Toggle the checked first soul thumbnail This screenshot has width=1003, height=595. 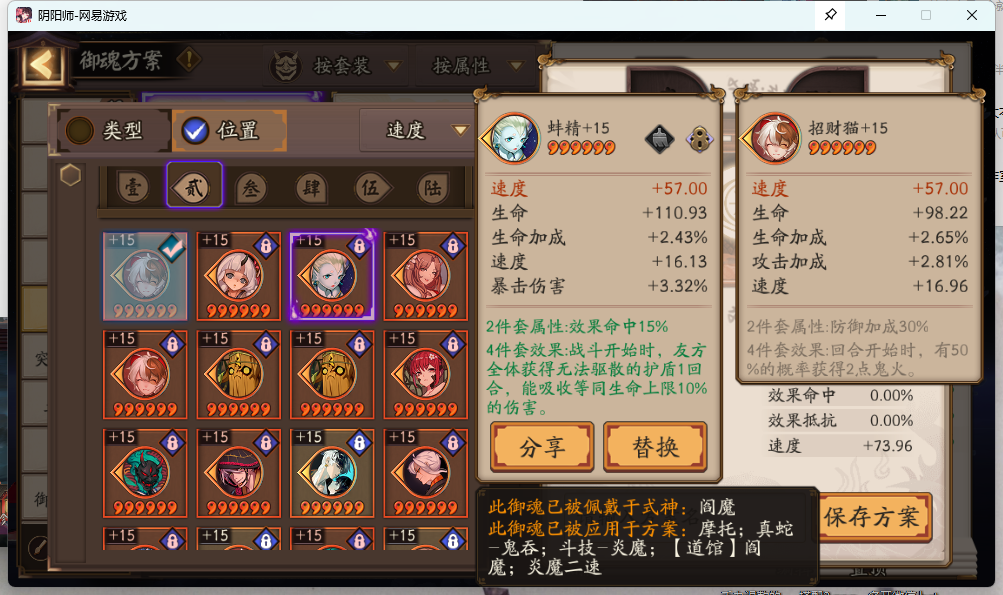click(145, 276)
